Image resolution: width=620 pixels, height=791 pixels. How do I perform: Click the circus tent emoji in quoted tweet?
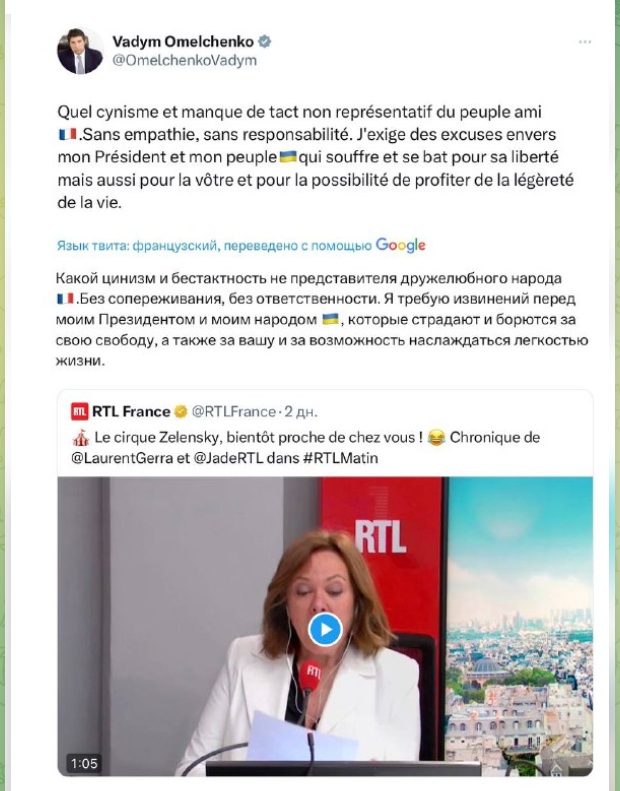tap(81, 438)
